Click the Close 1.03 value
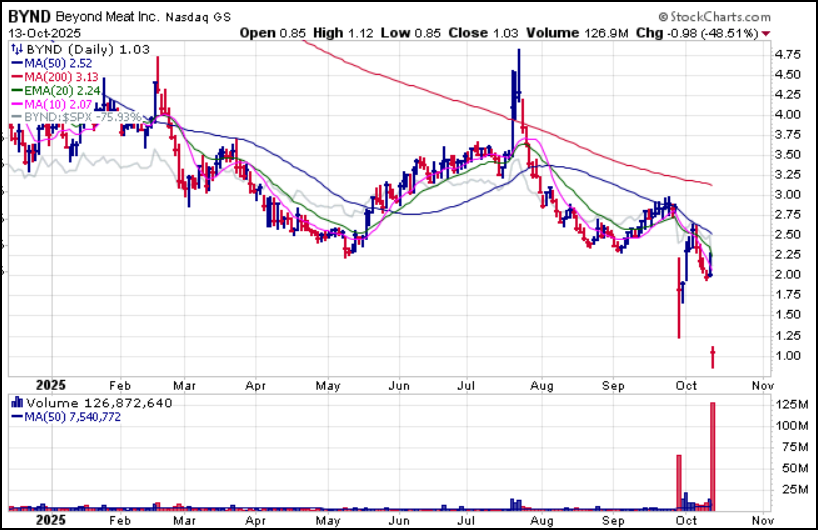The image size is (818, 530). click(483, 33)
